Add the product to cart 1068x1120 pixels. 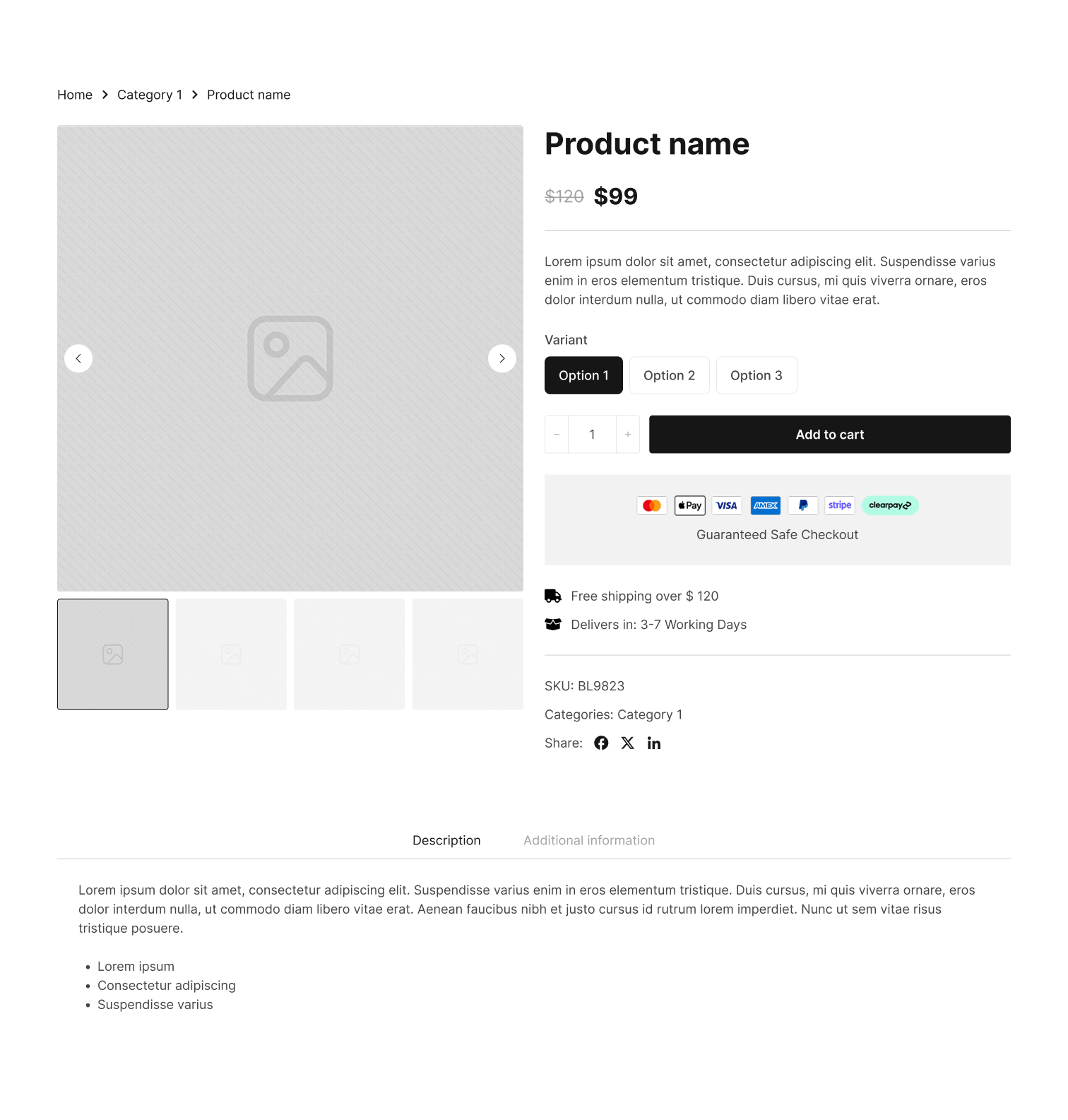pyautogui.click(x=830, y=435)
